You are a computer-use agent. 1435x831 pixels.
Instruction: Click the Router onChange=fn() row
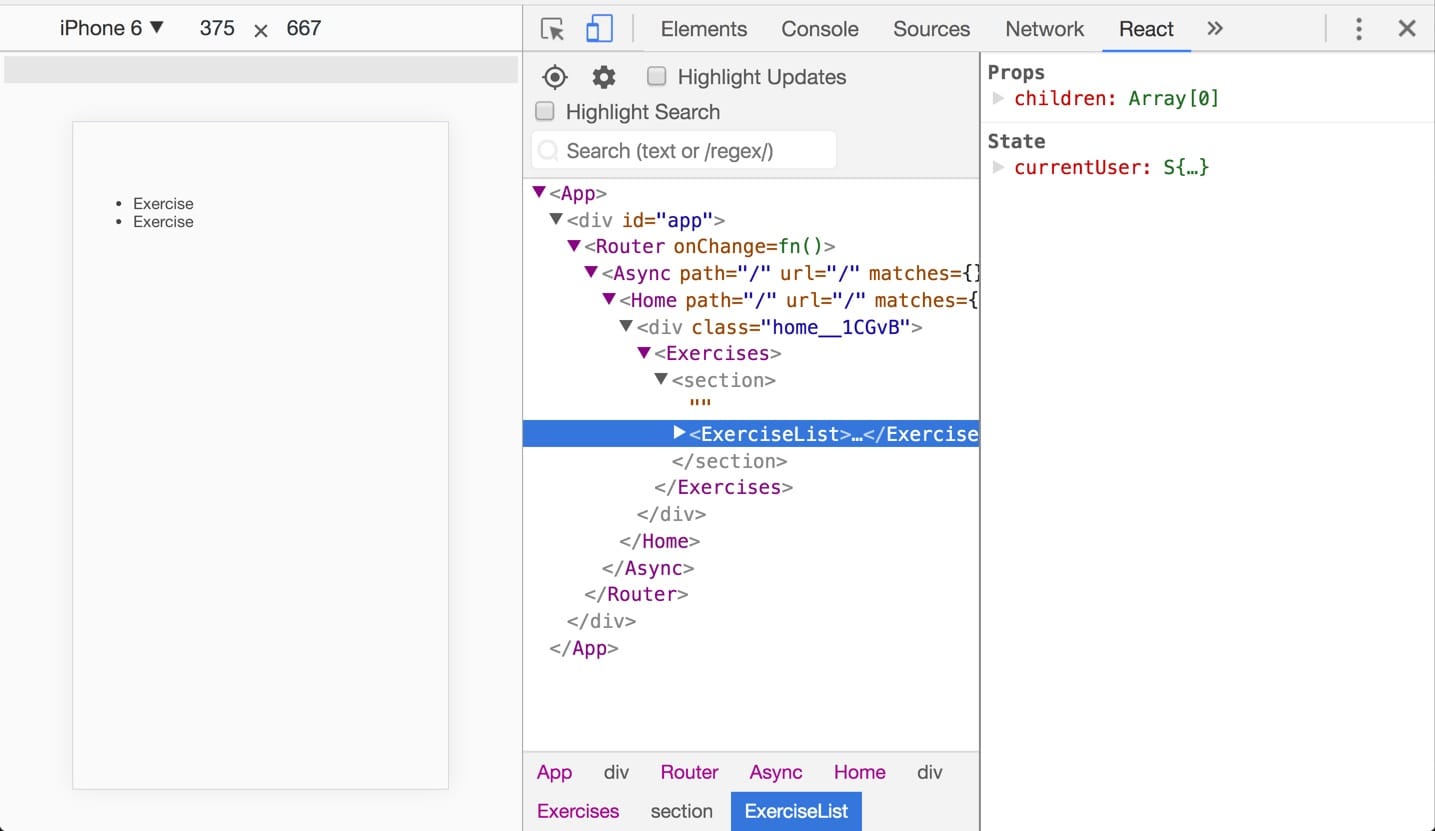[710, 246]
